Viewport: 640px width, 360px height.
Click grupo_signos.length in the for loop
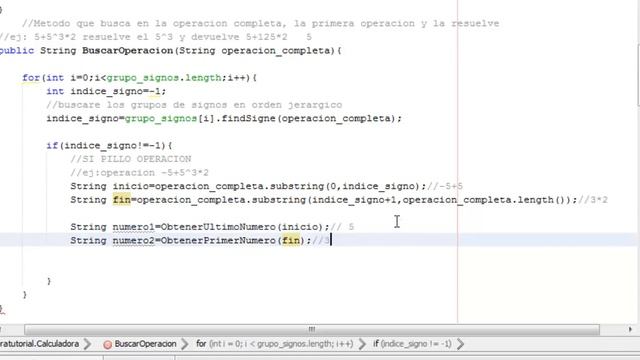tap(164, 78)
